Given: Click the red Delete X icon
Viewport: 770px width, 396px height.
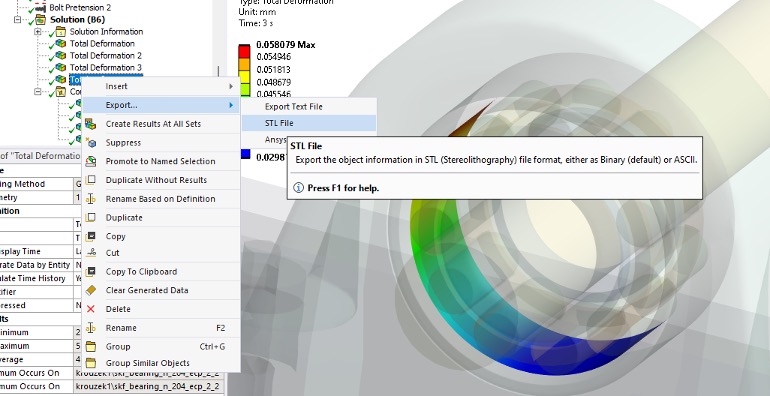Looking at the screenshot, I should [x=91, y=309].
